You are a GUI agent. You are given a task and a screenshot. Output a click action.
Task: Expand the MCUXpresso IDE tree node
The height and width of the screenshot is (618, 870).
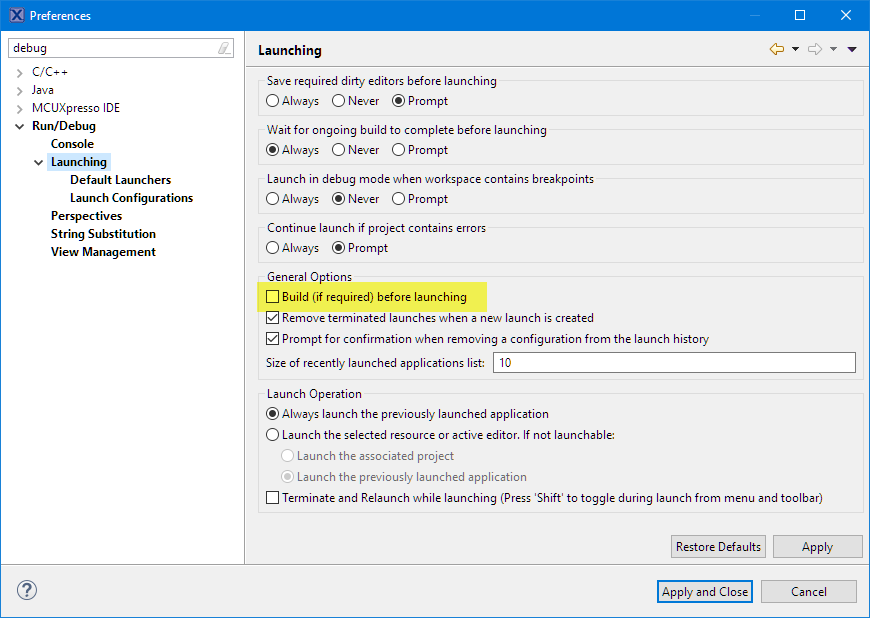20,108
